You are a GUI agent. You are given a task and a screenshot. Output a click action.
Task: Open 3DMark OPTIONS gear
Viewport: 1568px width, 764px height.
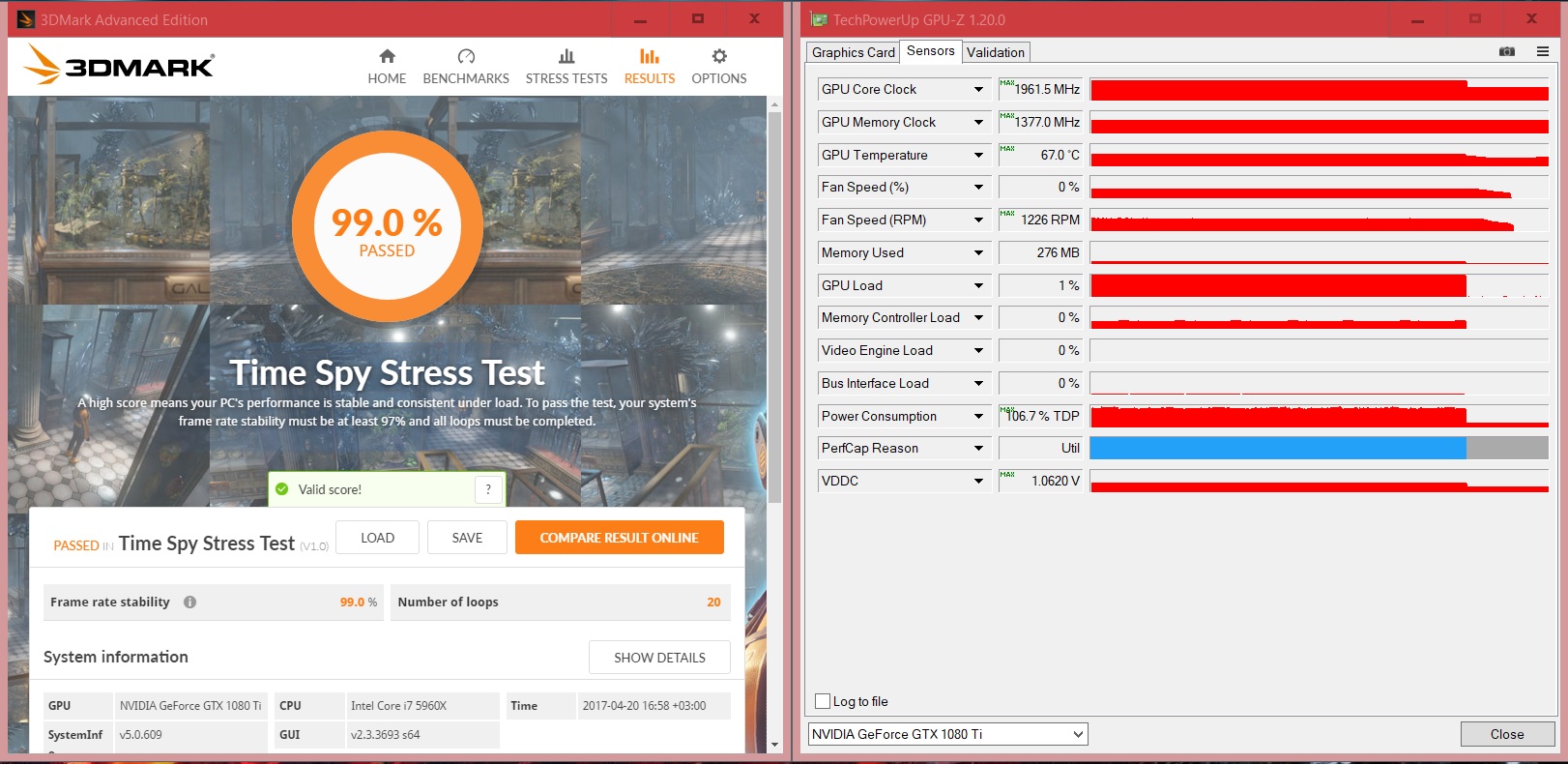pos(719,67)
